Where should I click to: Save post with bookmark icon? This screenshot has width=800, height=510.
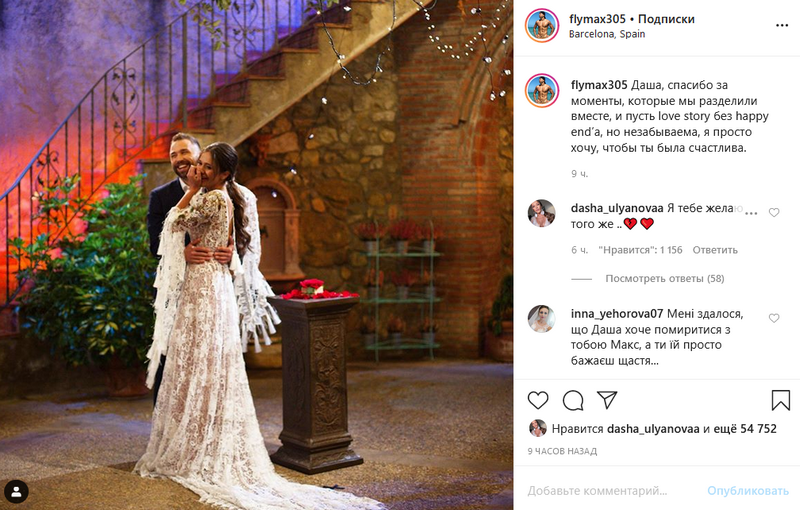[x=781, y=400]
